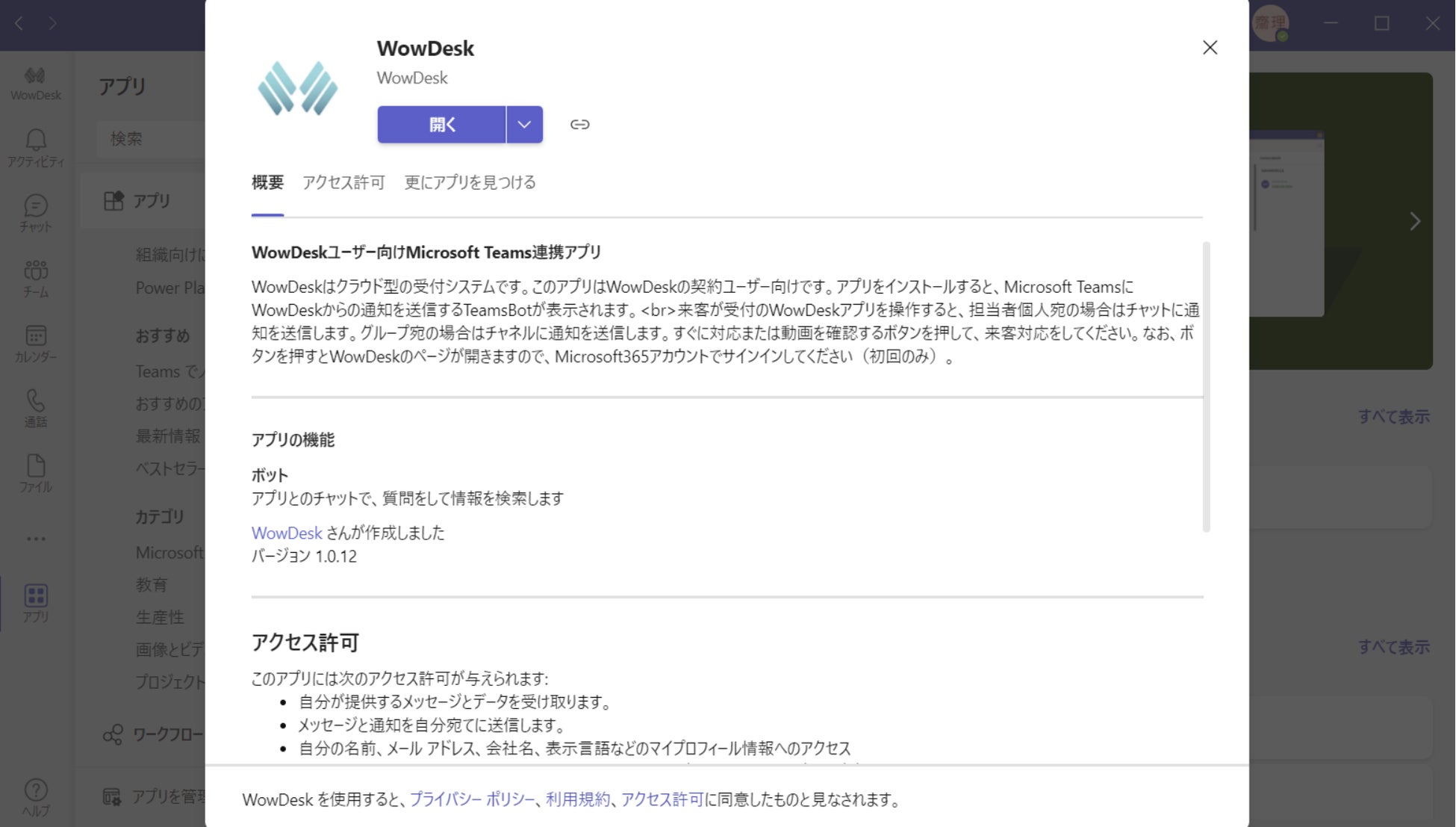Open the ファイル section
1456x827 pixels.
[x=36, y=473]
